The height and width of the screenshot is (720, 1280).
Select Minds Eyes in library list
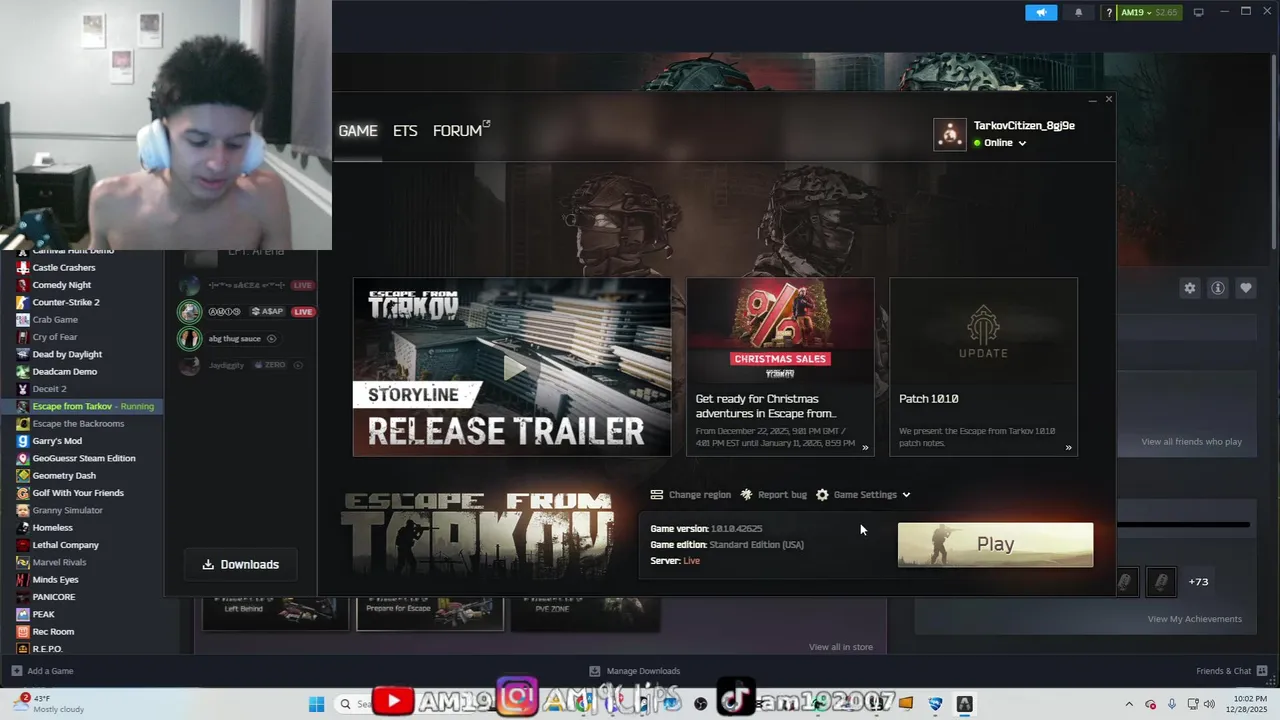(x=55, y=579)
